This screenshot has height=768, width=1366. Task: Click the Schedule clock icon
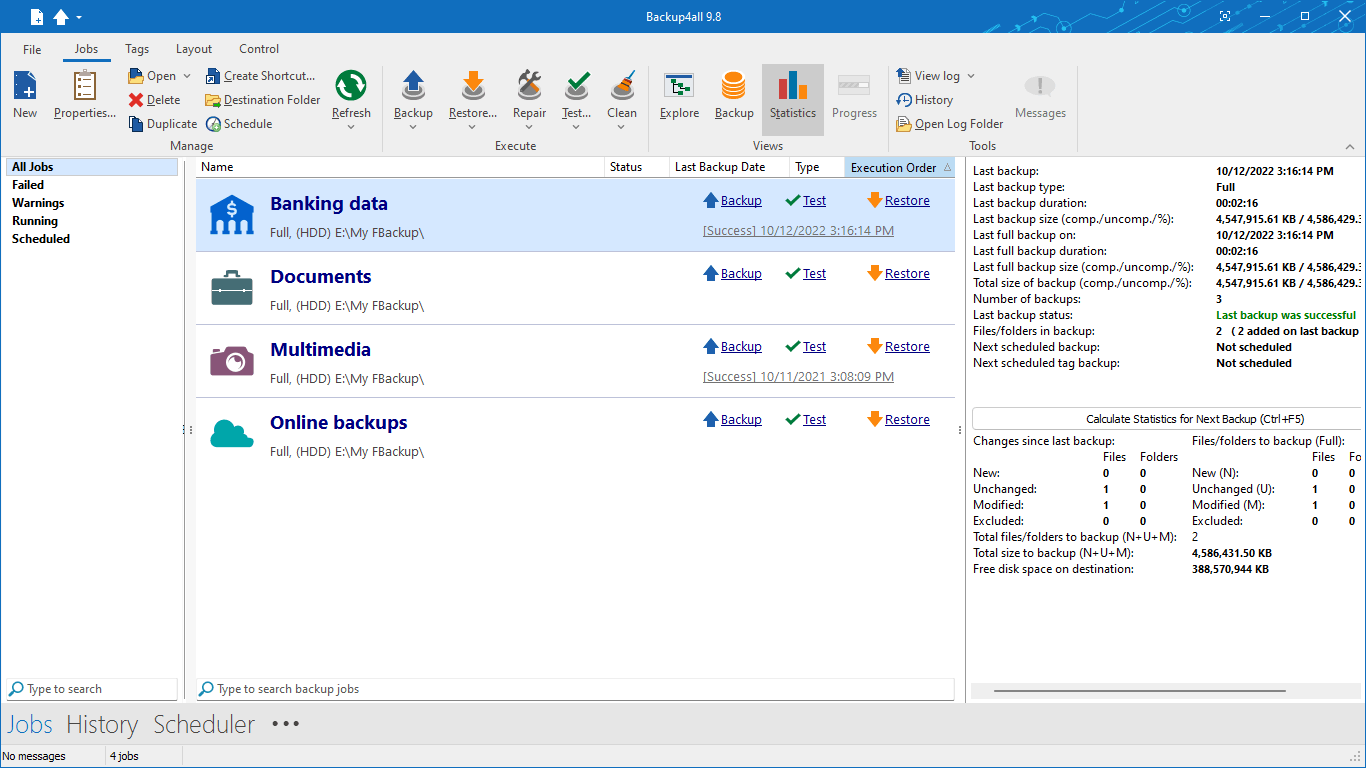[213, 124]
